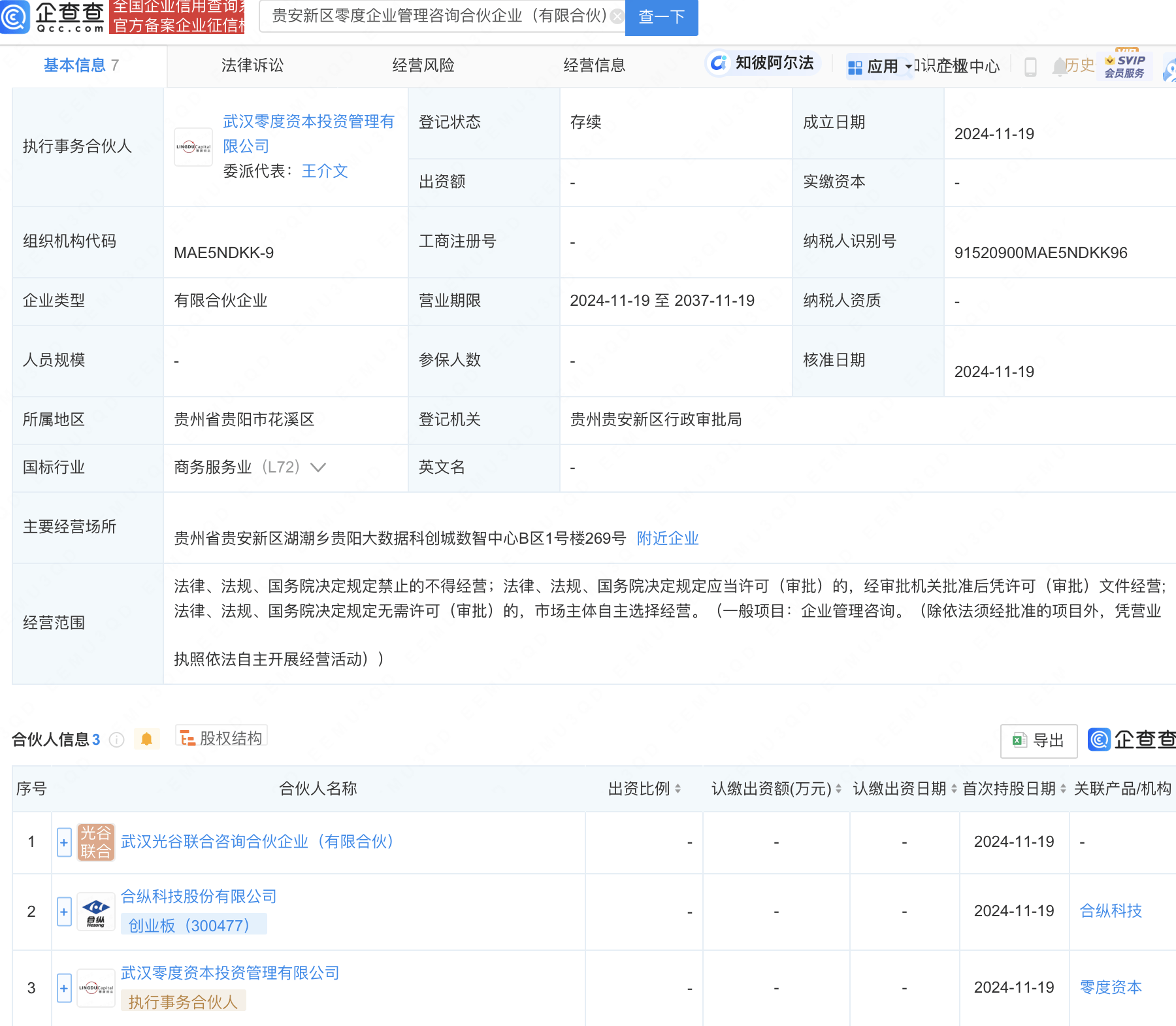Click the Lingdu Capital logo beside executive partner
The width and height of the screenshot is (1176, 1026).
[x=193, y=147]
